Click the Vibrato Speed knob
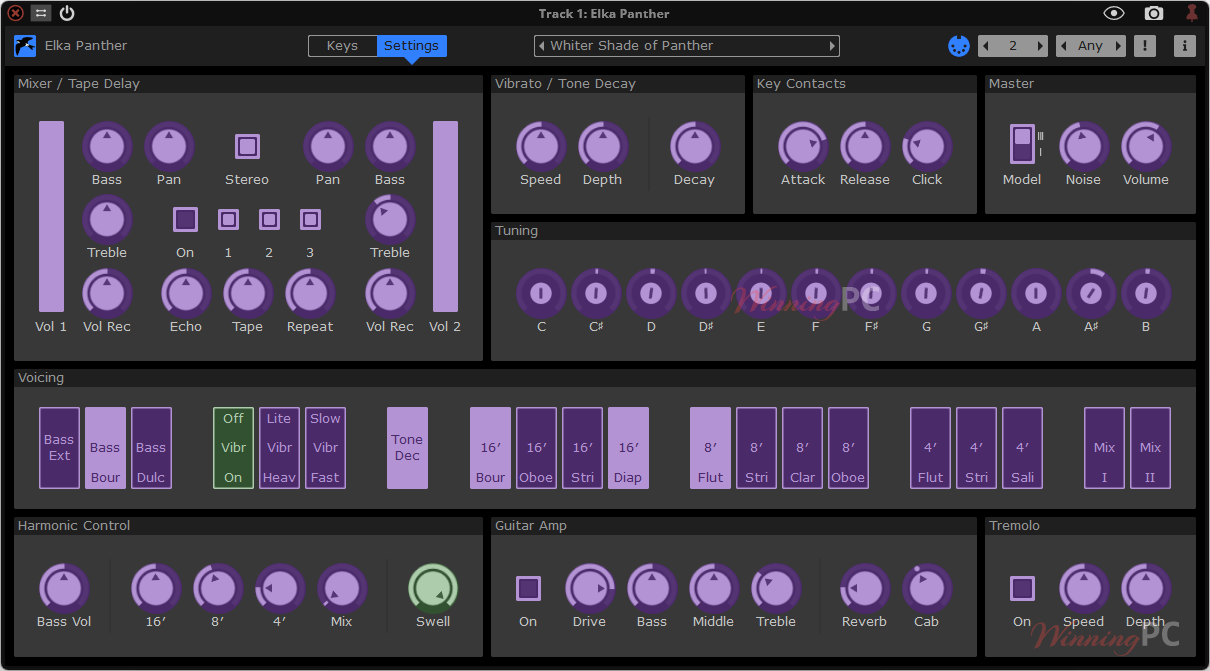This screenshot has width=1210, height=671. click(x=541, y=146)
